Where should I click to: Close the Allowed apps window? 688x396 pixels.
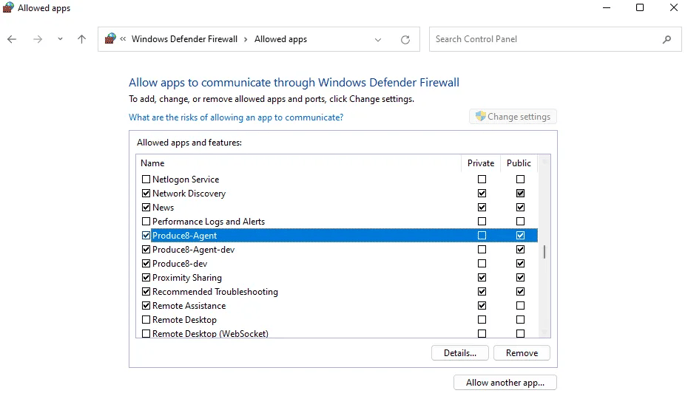(674, 8)
